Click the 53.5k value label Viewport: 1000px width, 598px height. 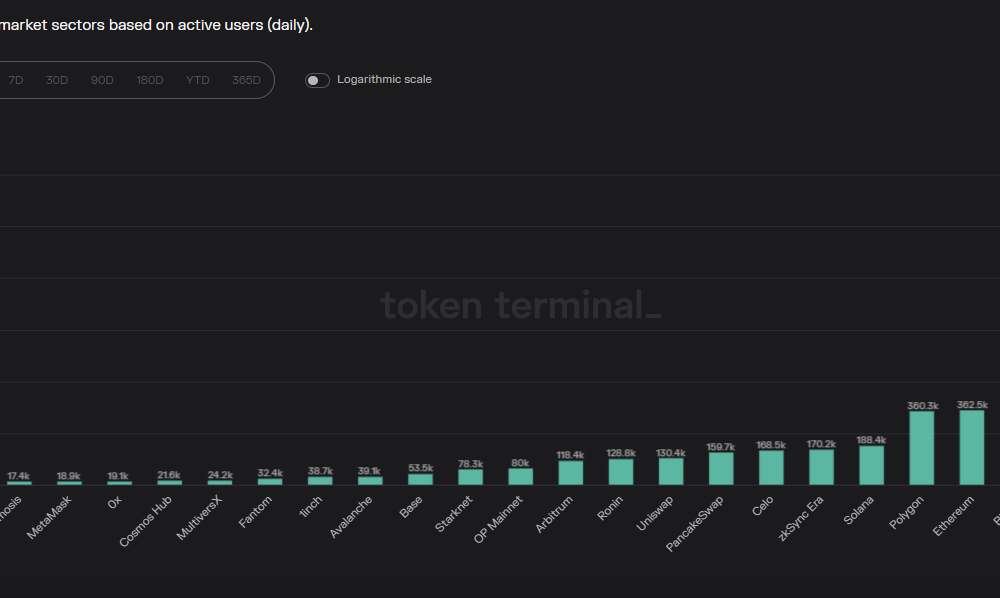point(420,468)
